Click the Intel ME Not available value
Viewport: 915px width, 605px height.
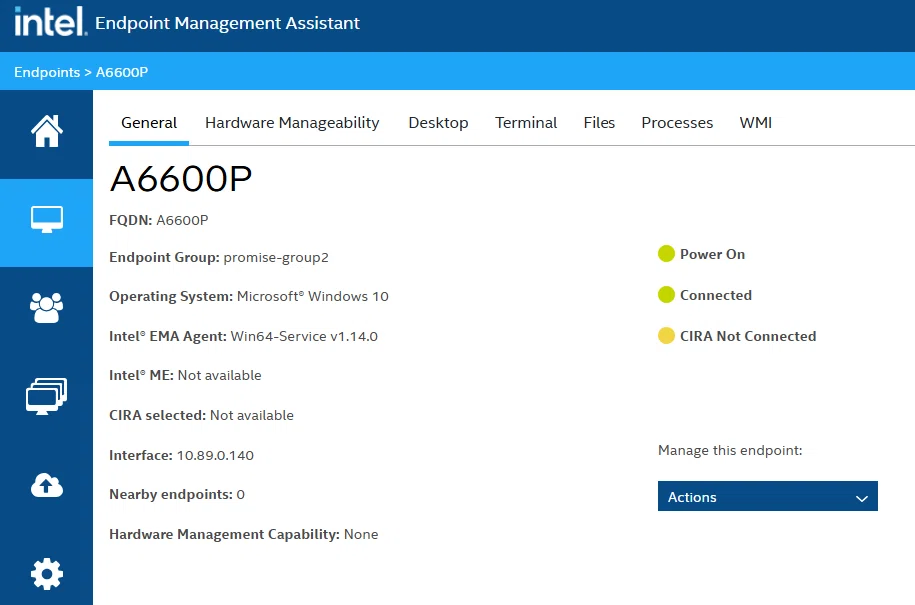pyautogui.click(x=219, y=375)
